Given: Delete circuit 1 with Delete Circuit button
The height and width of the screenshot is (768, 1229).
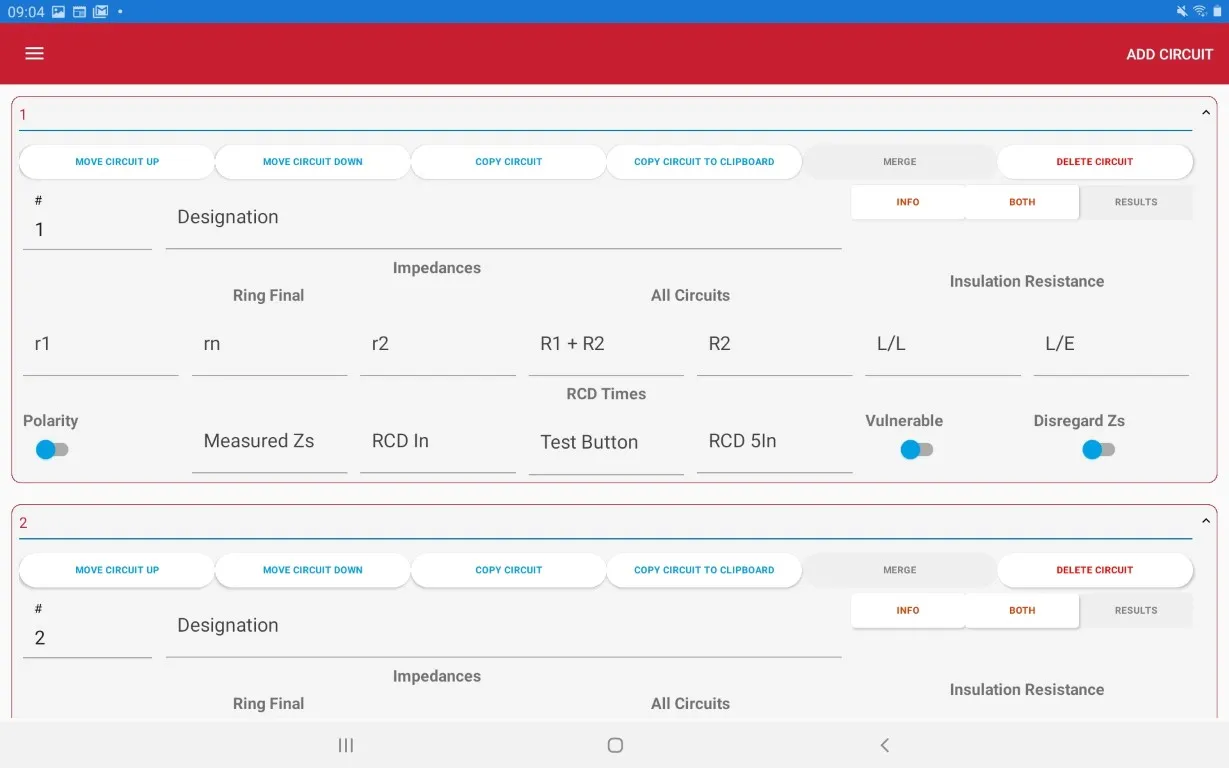Looking at the screenshot, I should point(1094,162).
